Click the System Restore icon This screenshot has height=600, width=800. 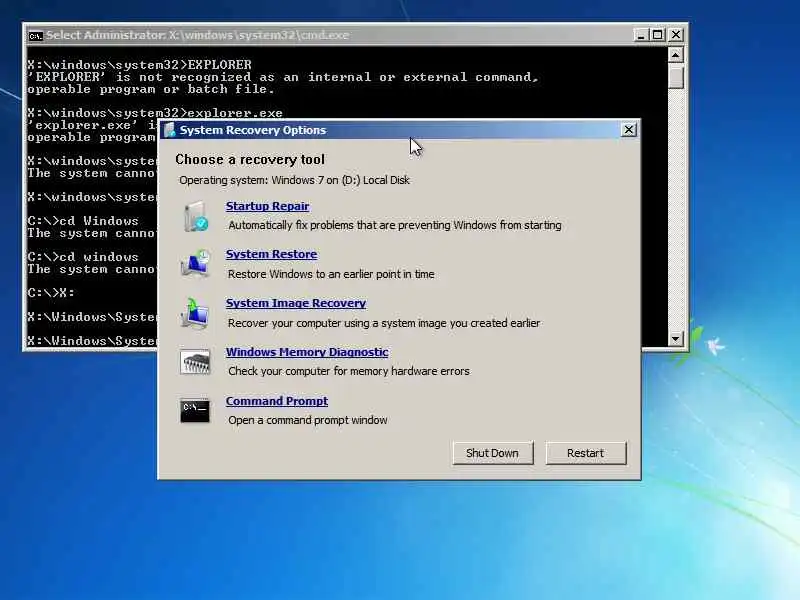(x=195, y=264)
